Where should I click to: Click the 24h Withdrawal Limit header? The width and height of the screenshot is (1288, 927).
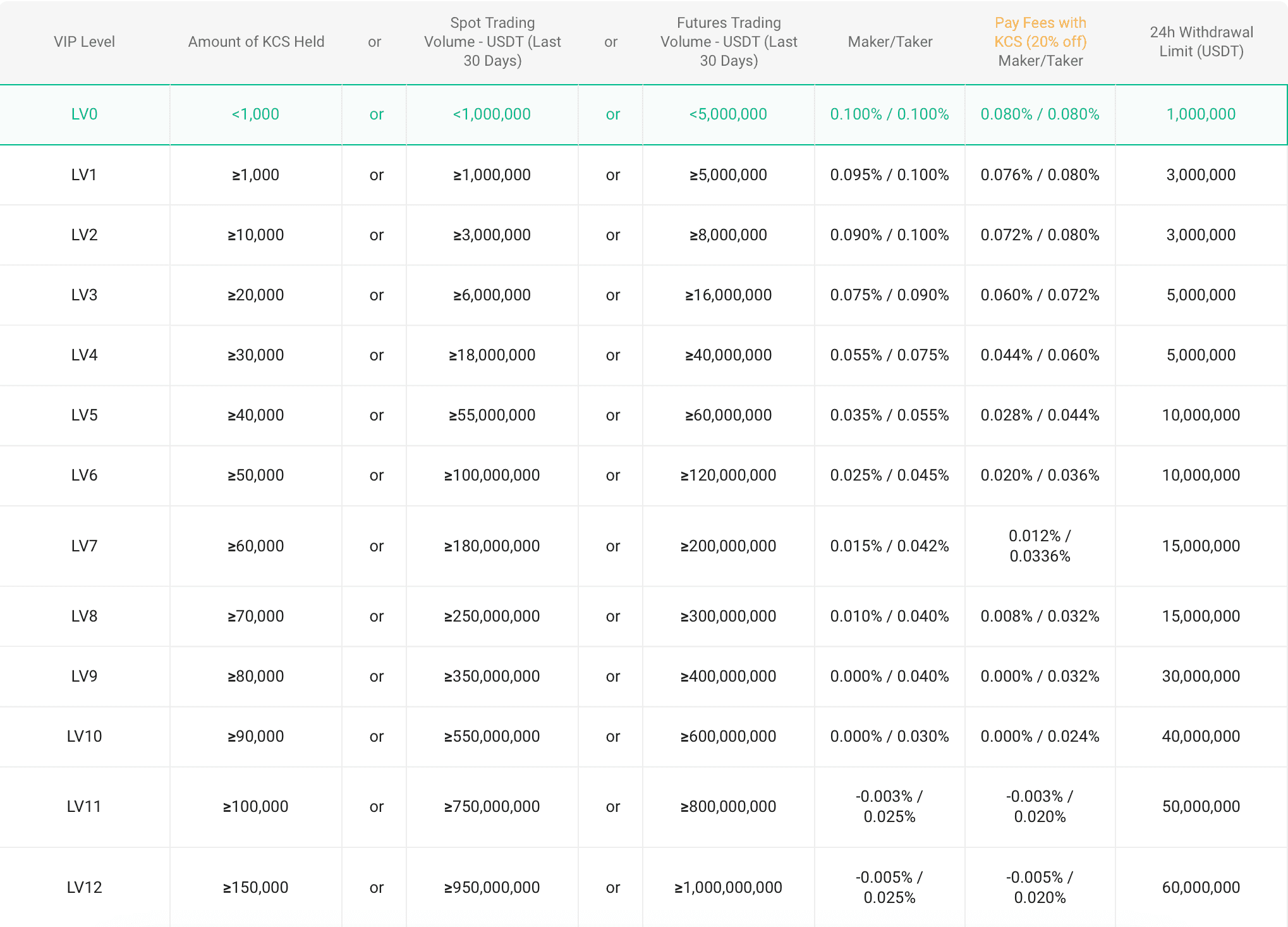[1201, 42]
